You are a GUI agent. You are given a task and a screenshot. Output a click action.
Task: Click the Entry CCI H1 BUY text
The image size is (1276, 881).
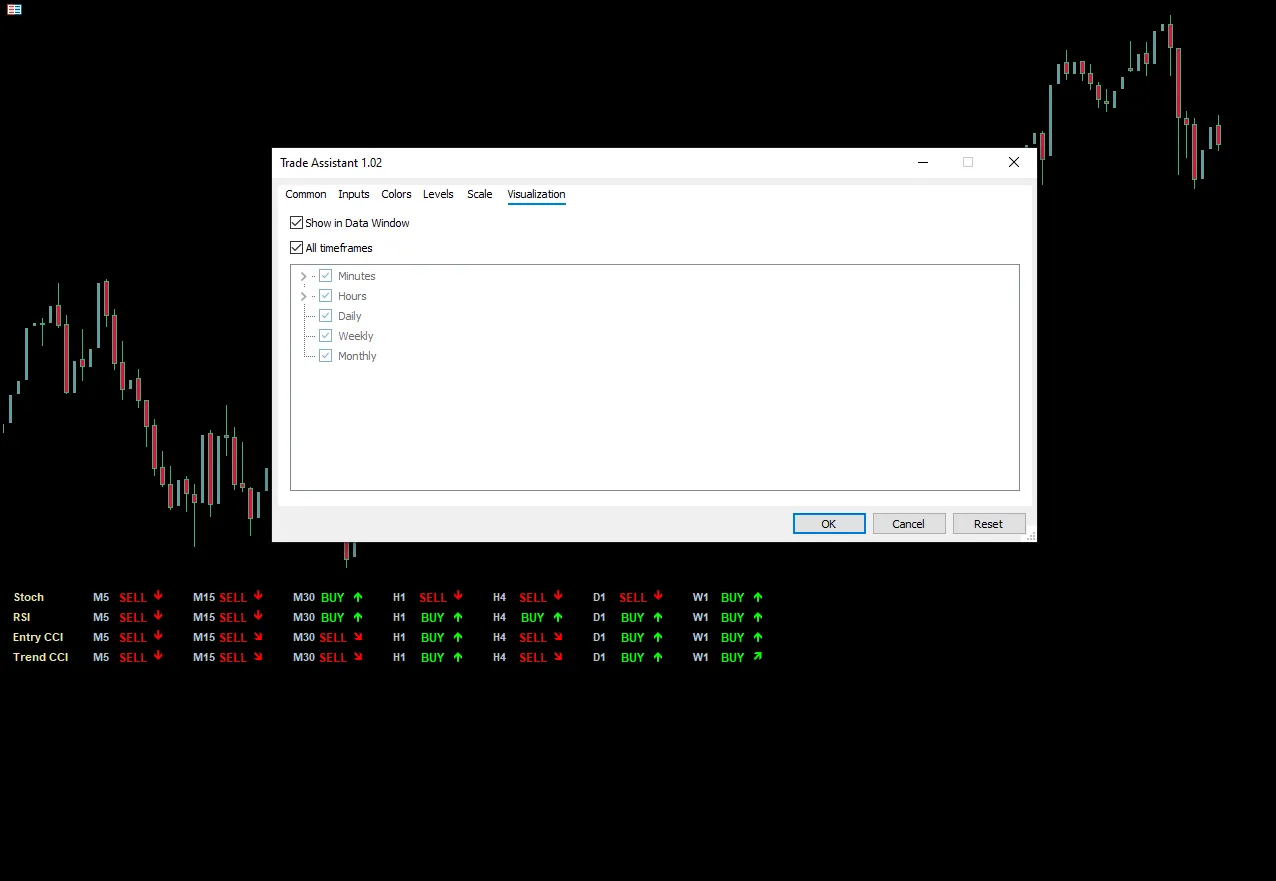click(433, 638)
